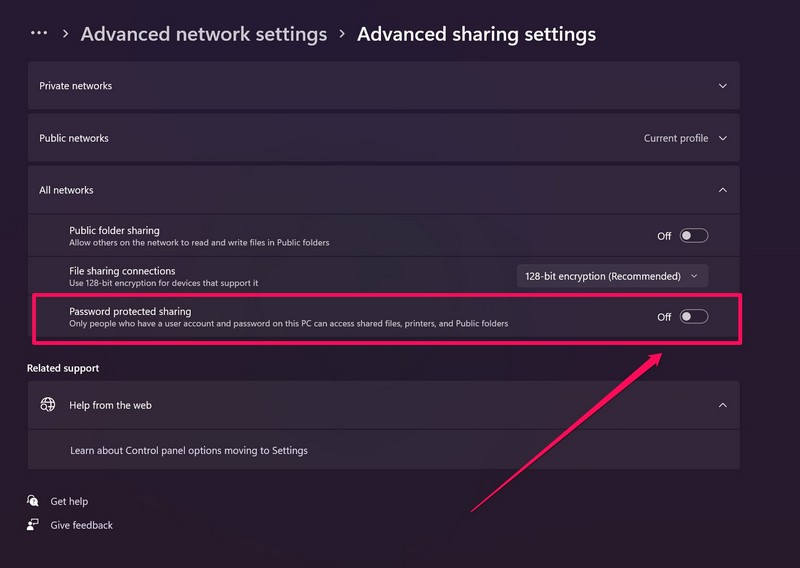This screenshot has height=568, width=800.
Task: Collapse the Help from the web panel
Action: point(723,405)
